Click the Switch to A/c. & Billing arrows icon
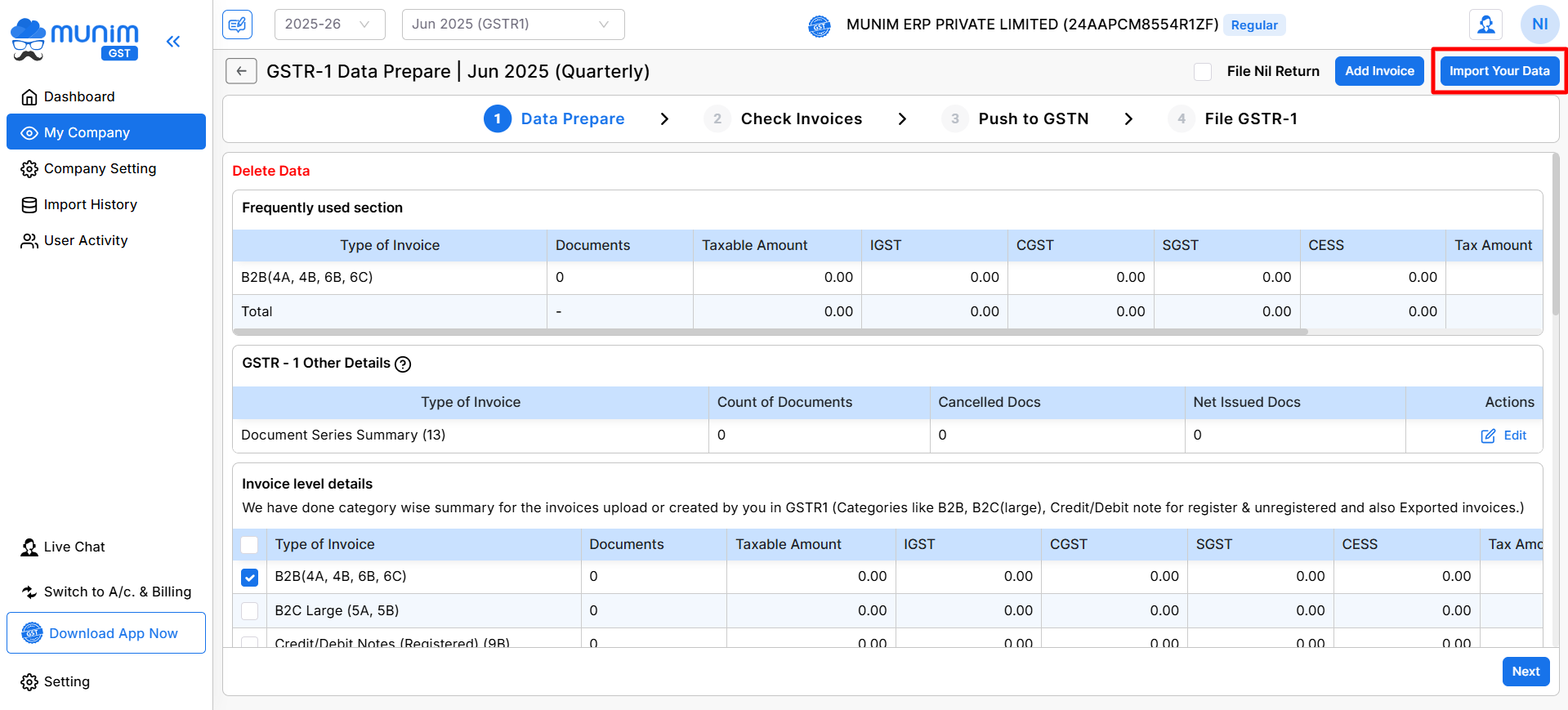This screenshot has width=1568, height=710. [29, 592]
